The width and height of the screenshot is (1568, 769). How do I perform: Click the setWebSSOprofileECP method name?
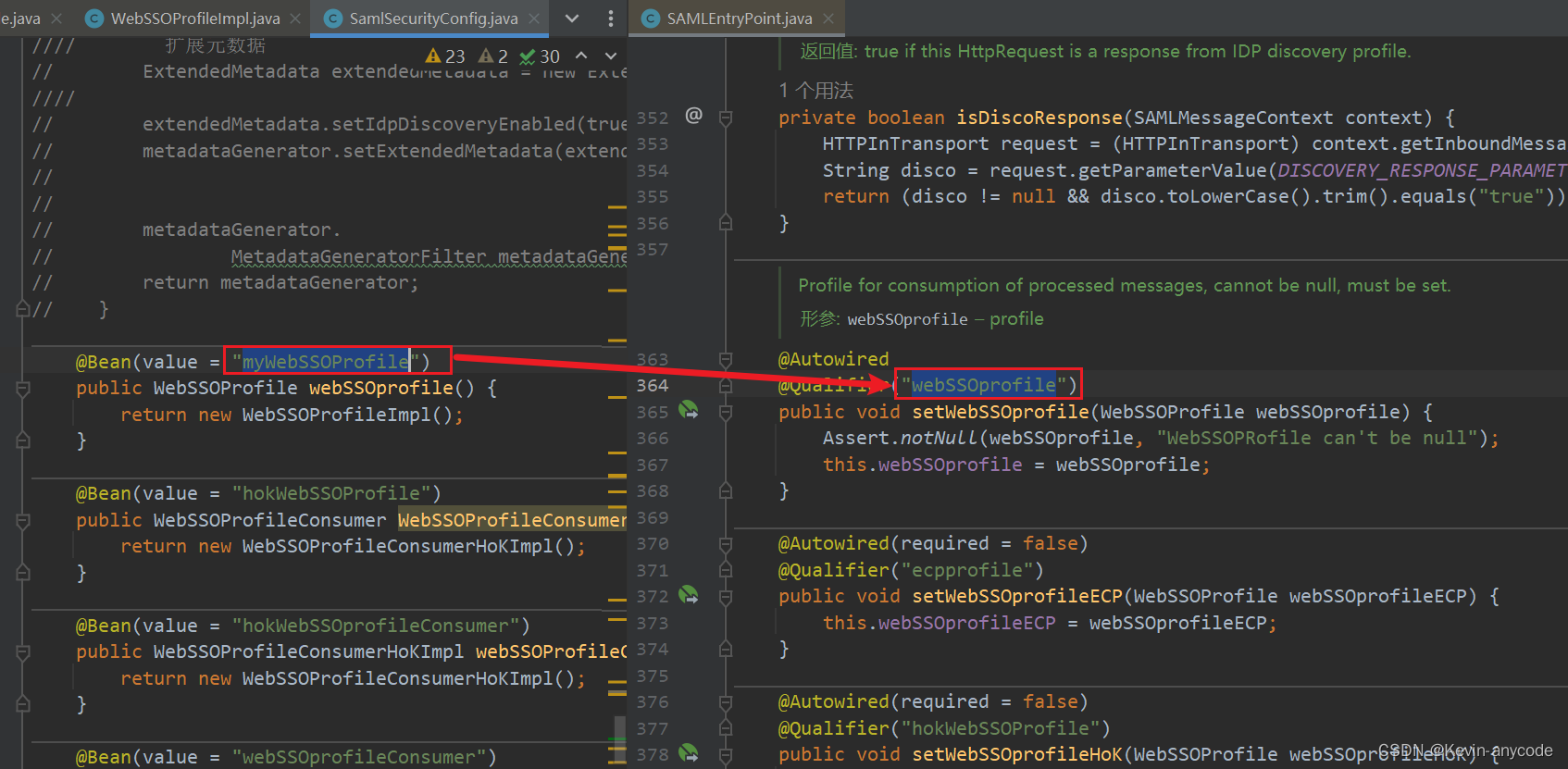click(x=1017, y=596)
